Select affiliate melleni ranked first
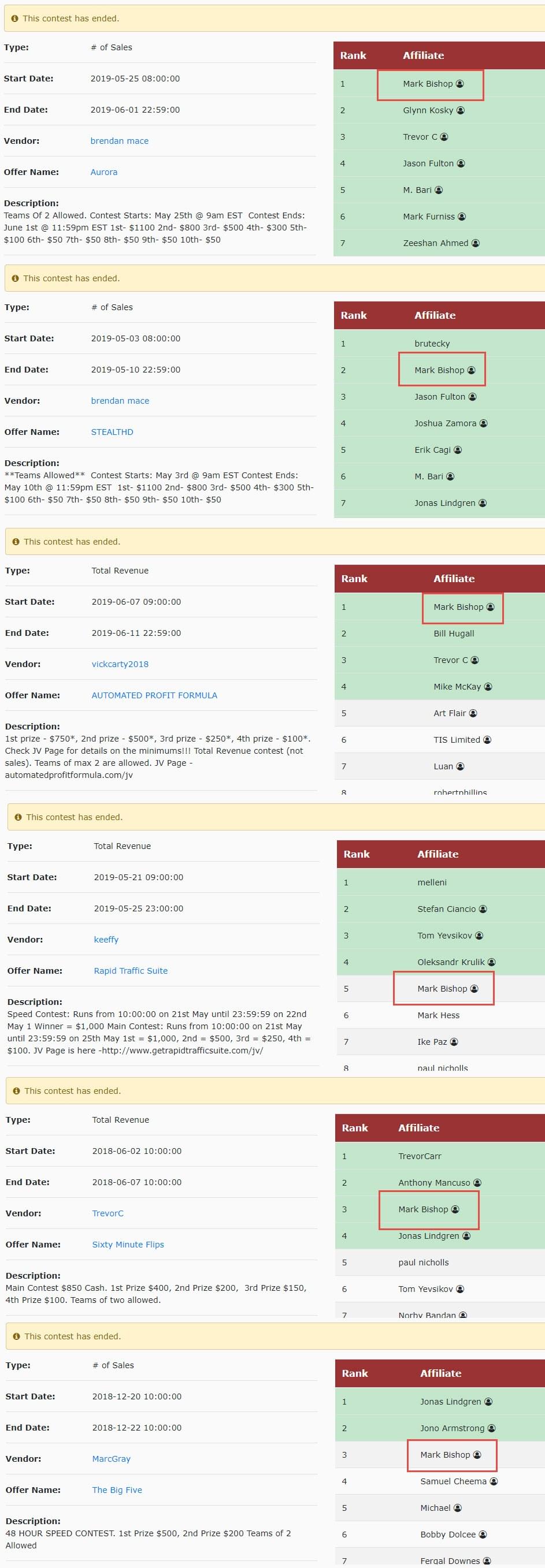This screenshot has width=545, height=1568. coord(432,882)
